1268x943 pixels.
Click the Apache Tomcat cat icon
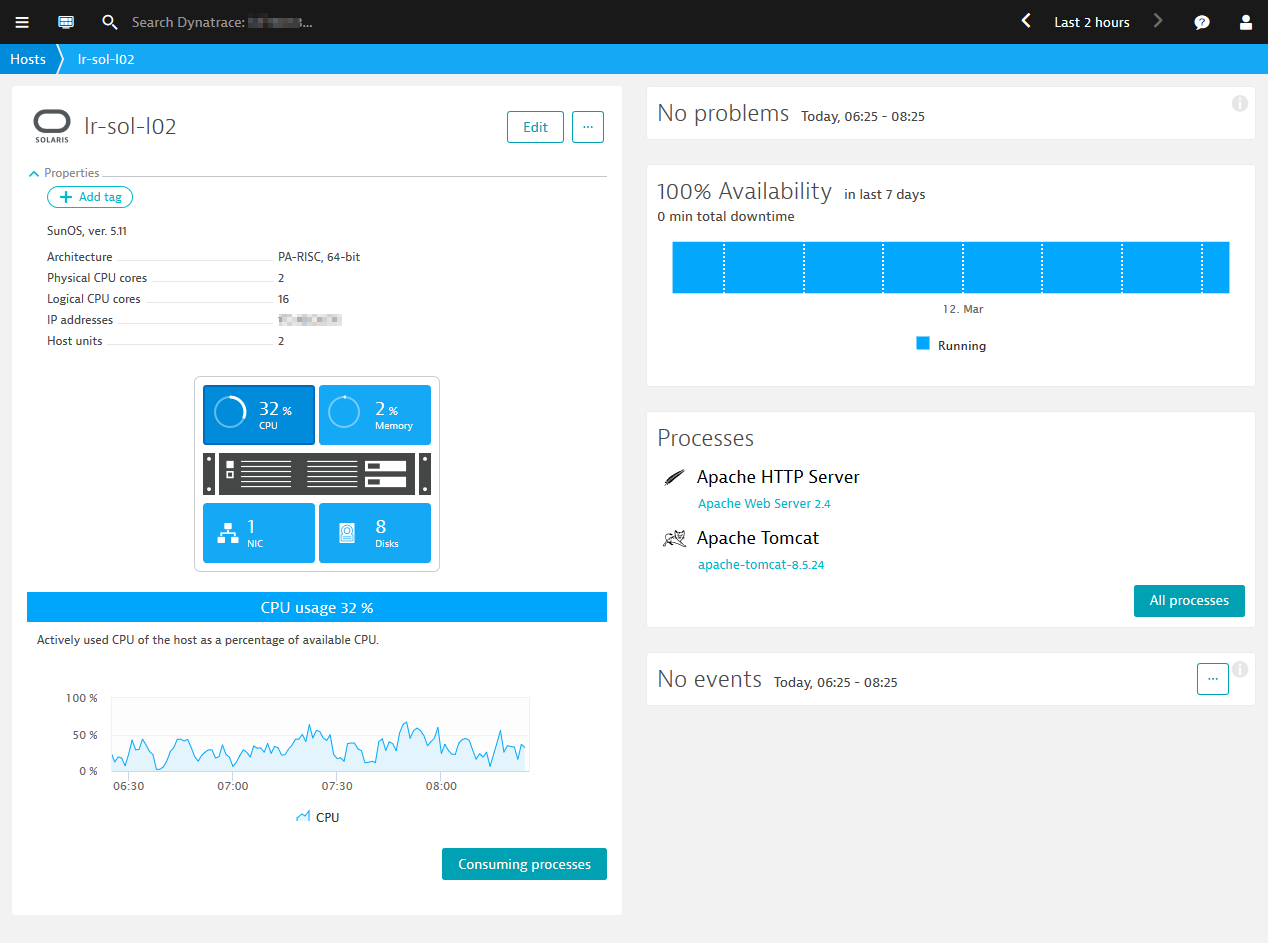point(674,539)
